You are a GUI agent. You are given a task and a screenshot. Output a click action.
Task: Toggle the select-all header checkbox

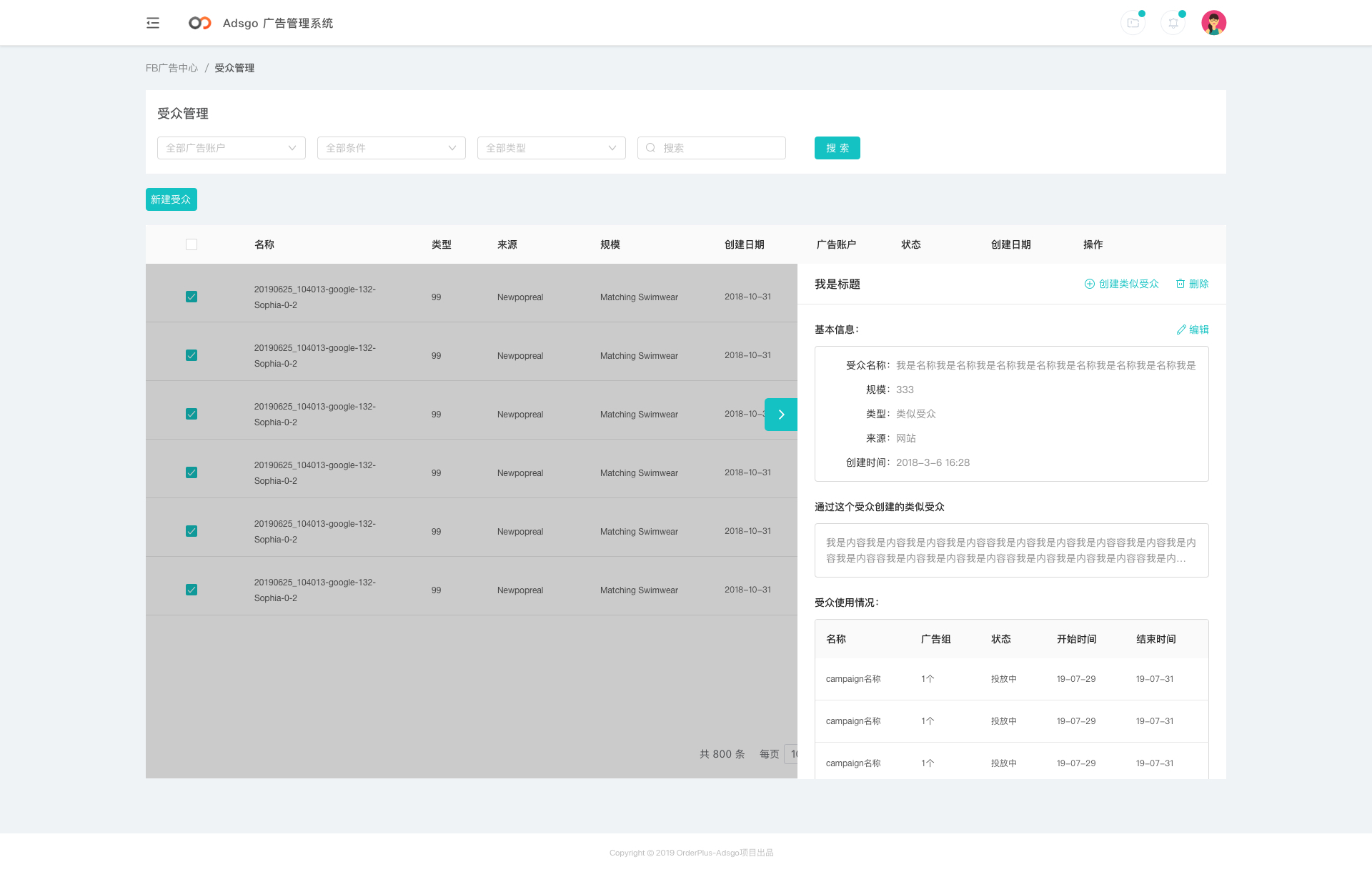pos(192,244)
